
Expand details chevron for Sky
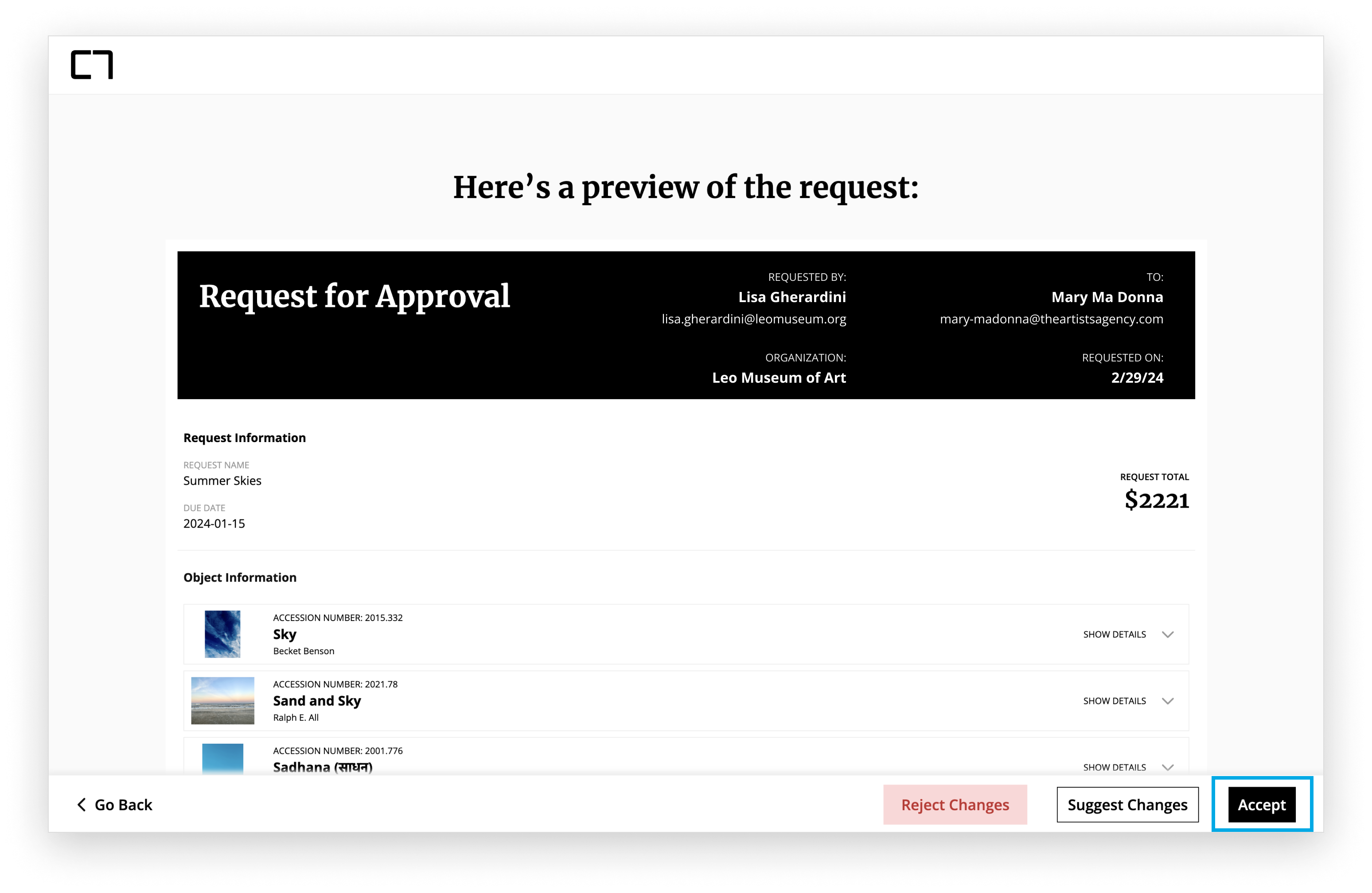[x=1167, y=634]
